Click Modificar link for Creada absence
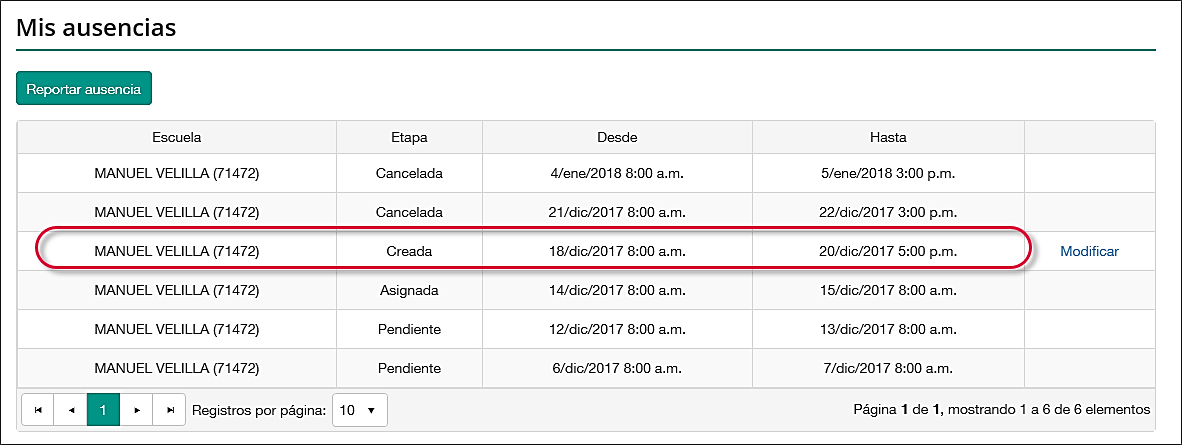 coord(1089,252)
